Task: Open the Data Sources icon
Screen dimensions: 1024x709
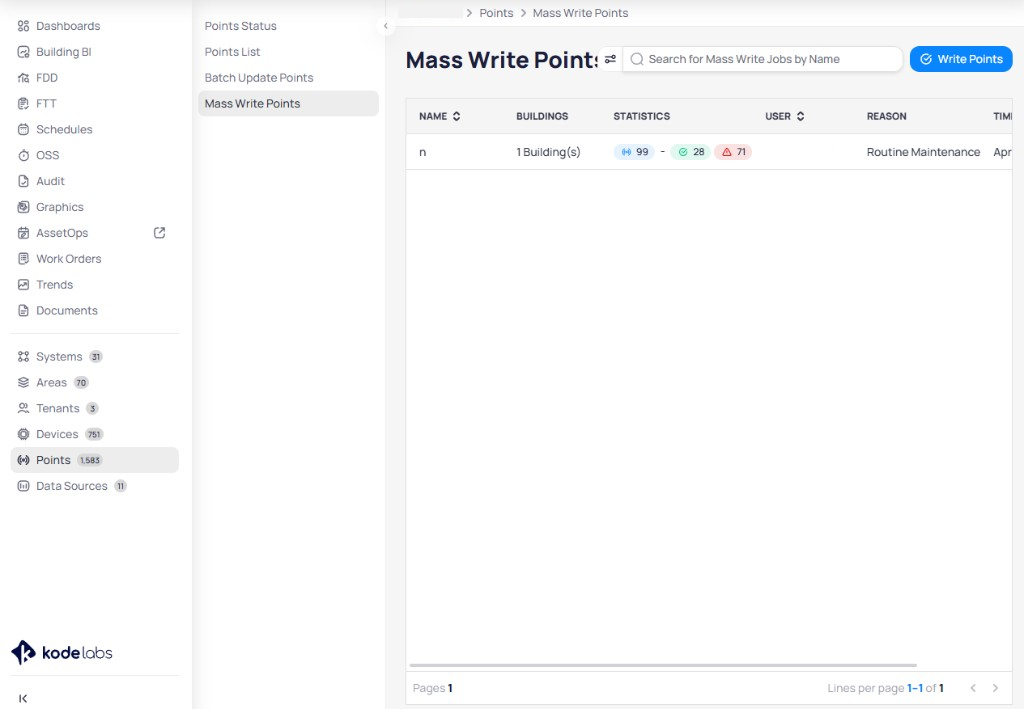Action: click(x=24, y=486)
